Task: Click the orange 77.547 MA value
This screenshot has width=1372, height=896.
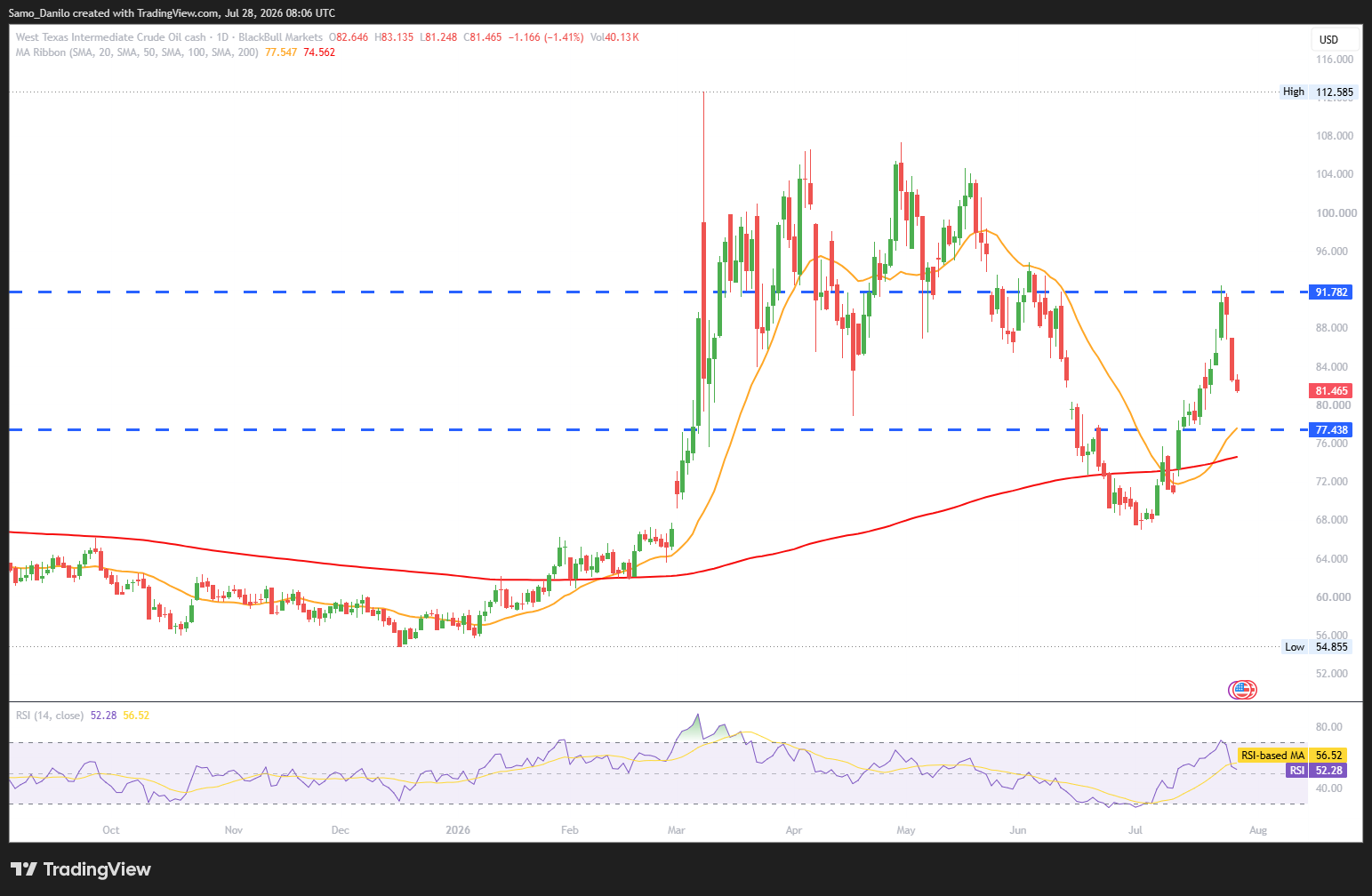Action: pos(281,52)
